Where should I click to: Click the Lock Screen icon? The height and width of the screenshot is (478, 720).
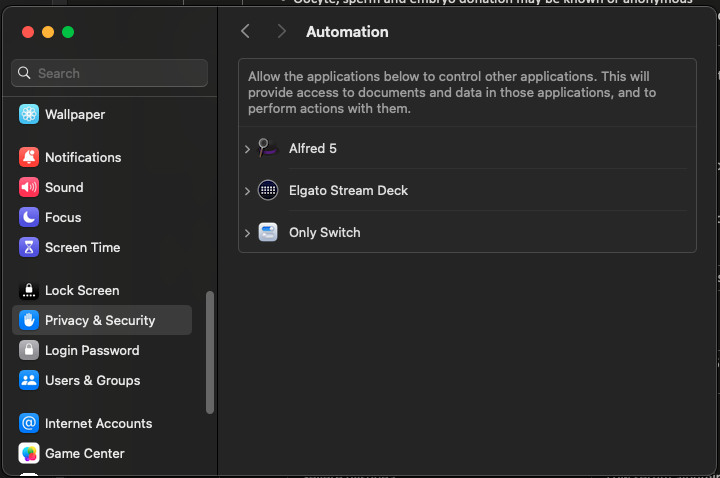[x=29, y=290]
